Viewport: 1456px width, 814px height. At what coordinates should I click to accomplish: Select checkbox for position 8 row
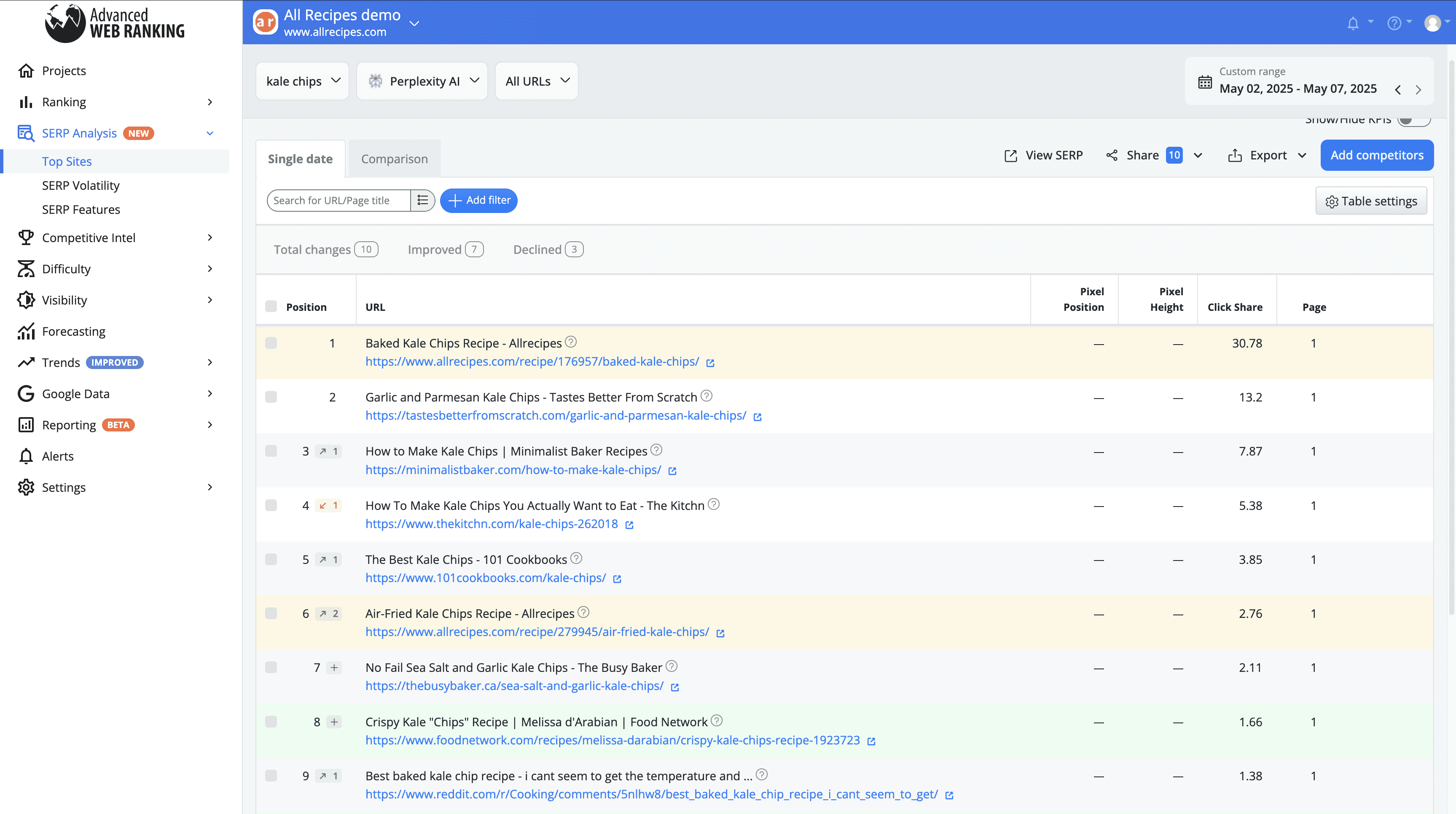pyautogui.click(x=271, y=722)
